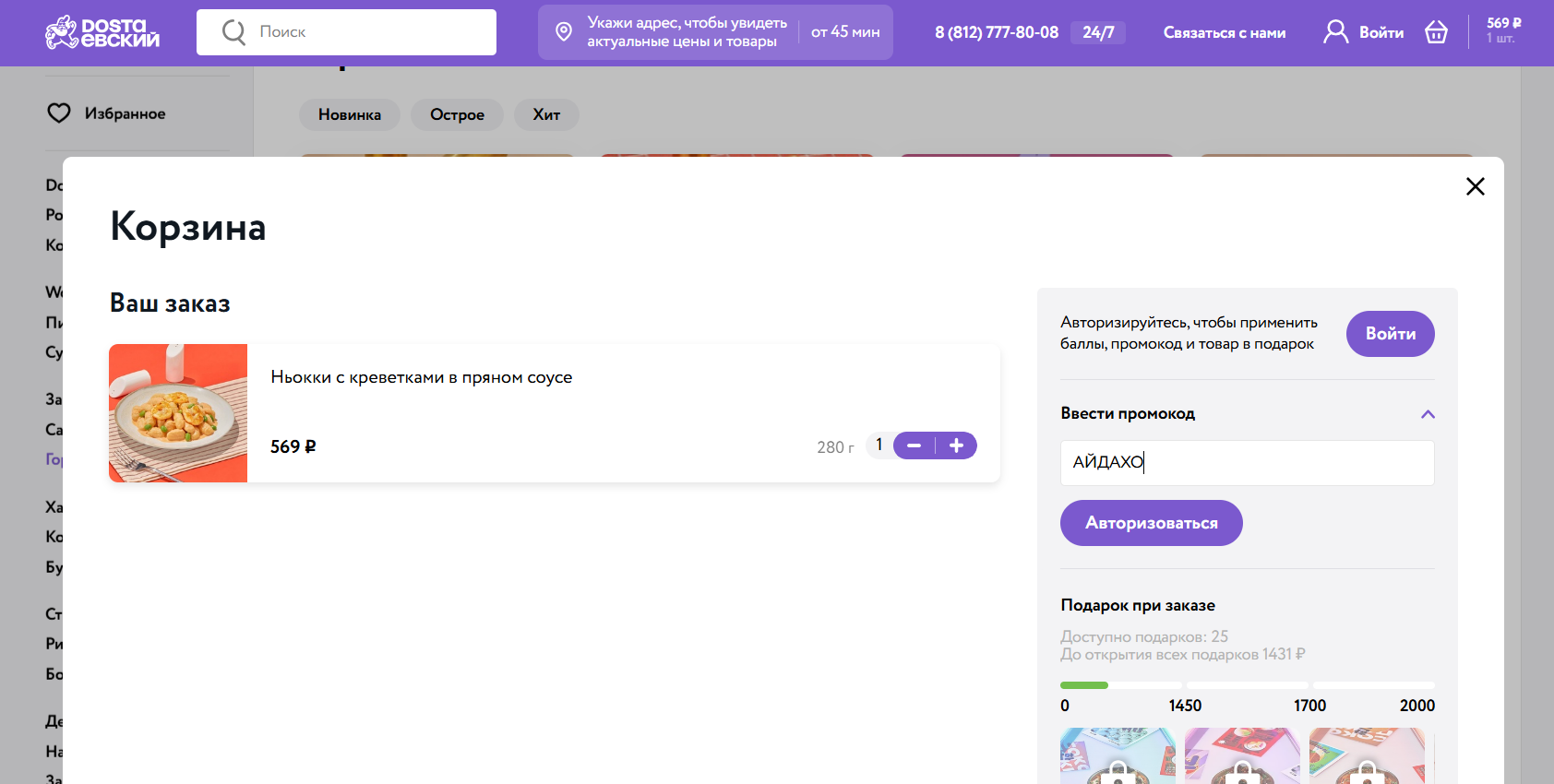Select the Новинка filter chip
The image size is (1554, 784).
(350, 114)
